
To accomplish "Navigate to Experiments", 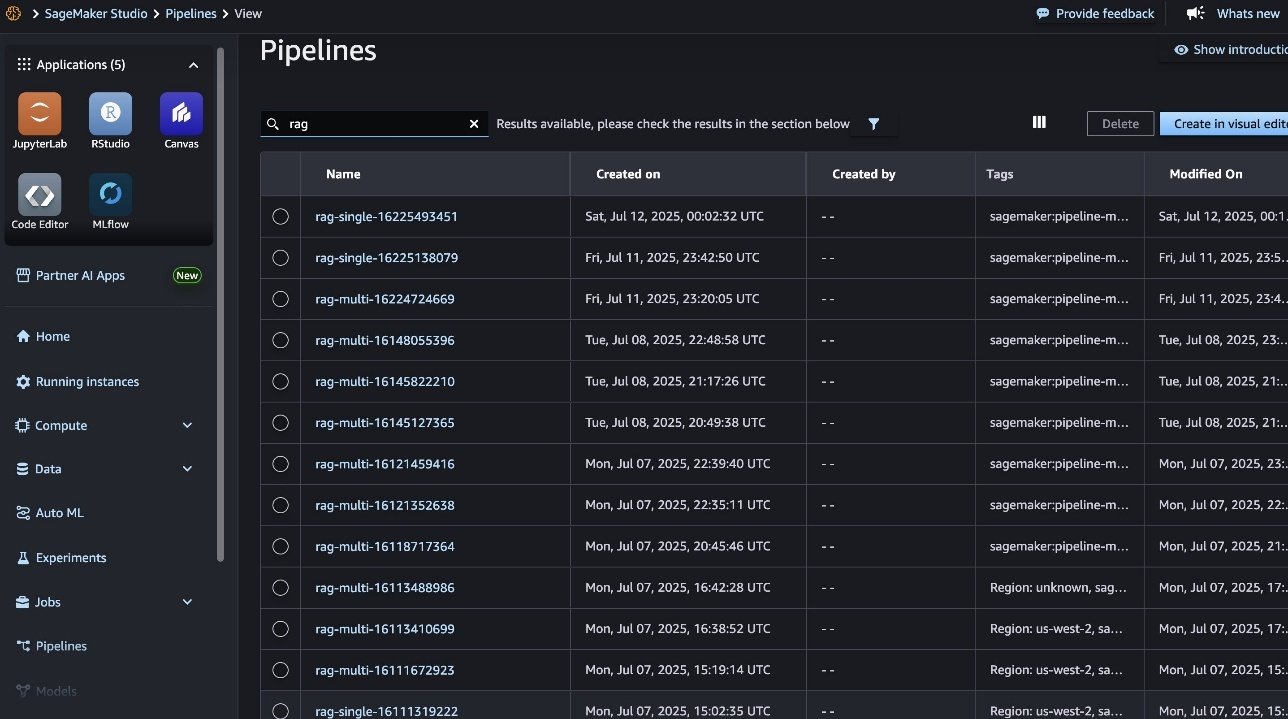I will (71, 558).
